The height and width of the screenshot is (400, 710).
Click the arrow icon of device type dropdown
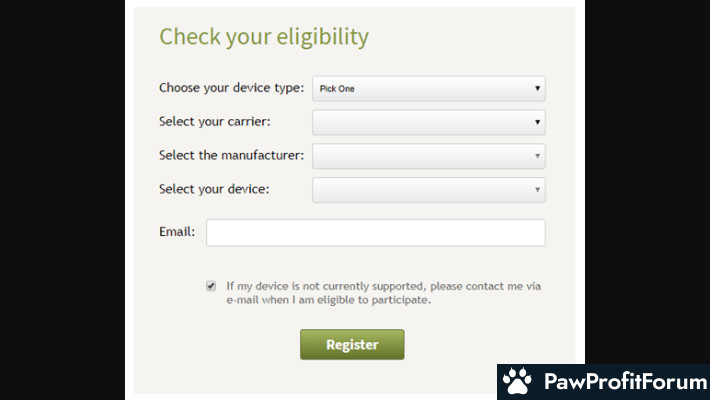[x=537, y=88]
